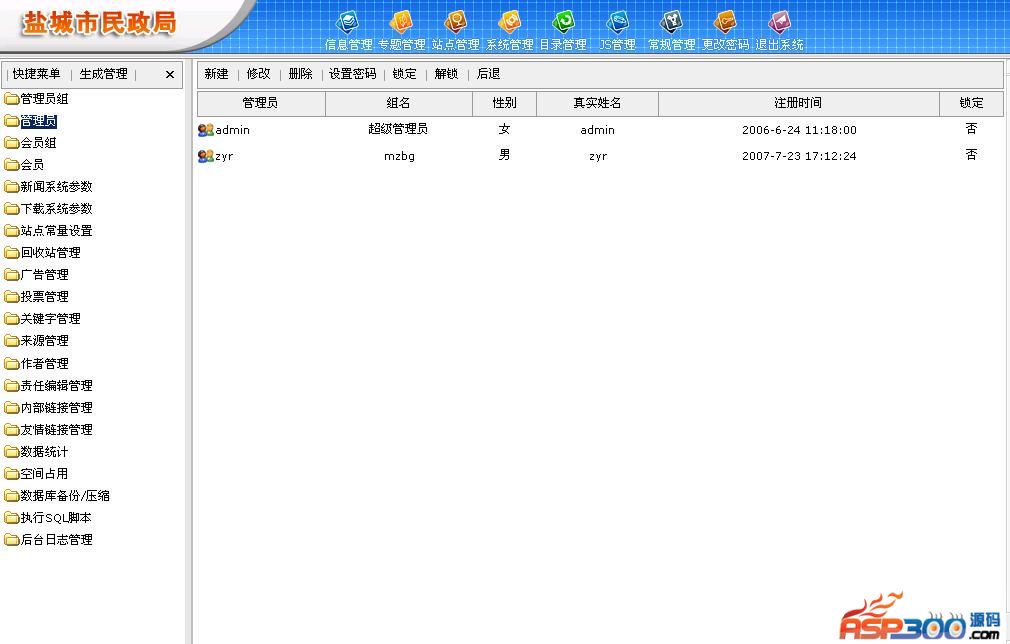Viewport: 1010px width, 644px height.
Task: Select the admin user row
Action: [232, 130]
